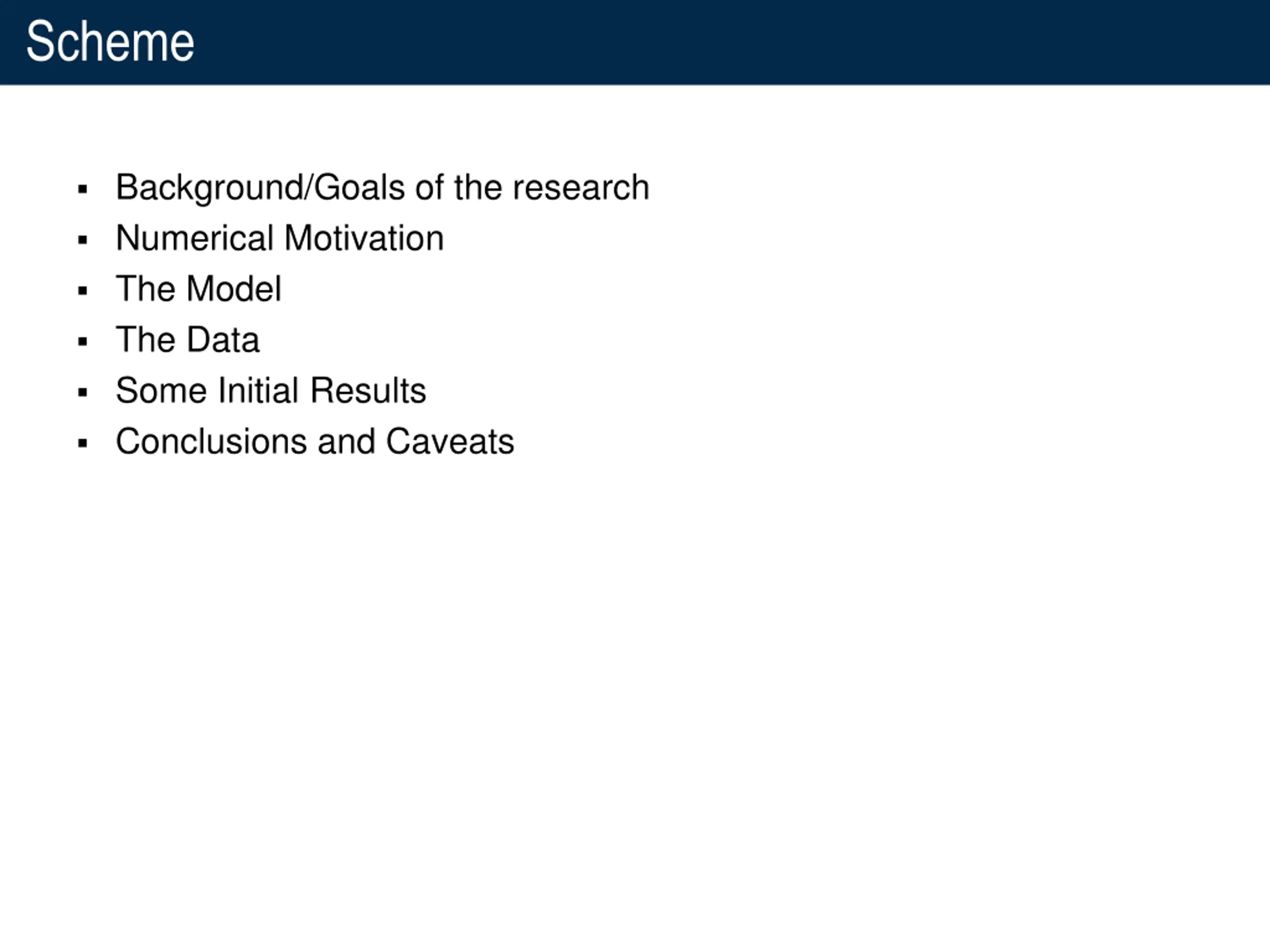
Task: Select "The Model" bullet text
Action: click(x=198, y=289)
